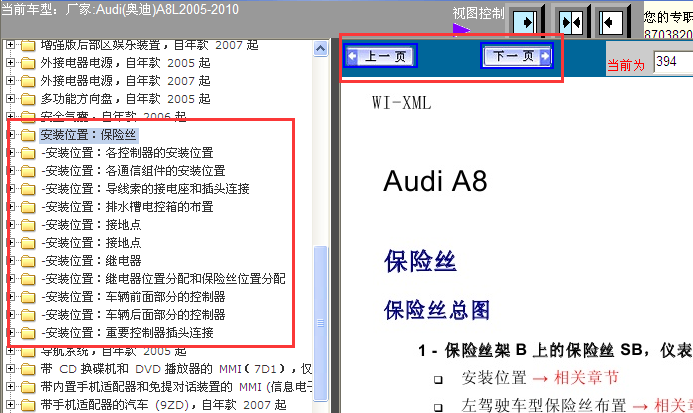693x413 pixels.
Task: Expand 带内置手机适配器和免提对话装置的 MMI node
Action: tap(10, 386)
